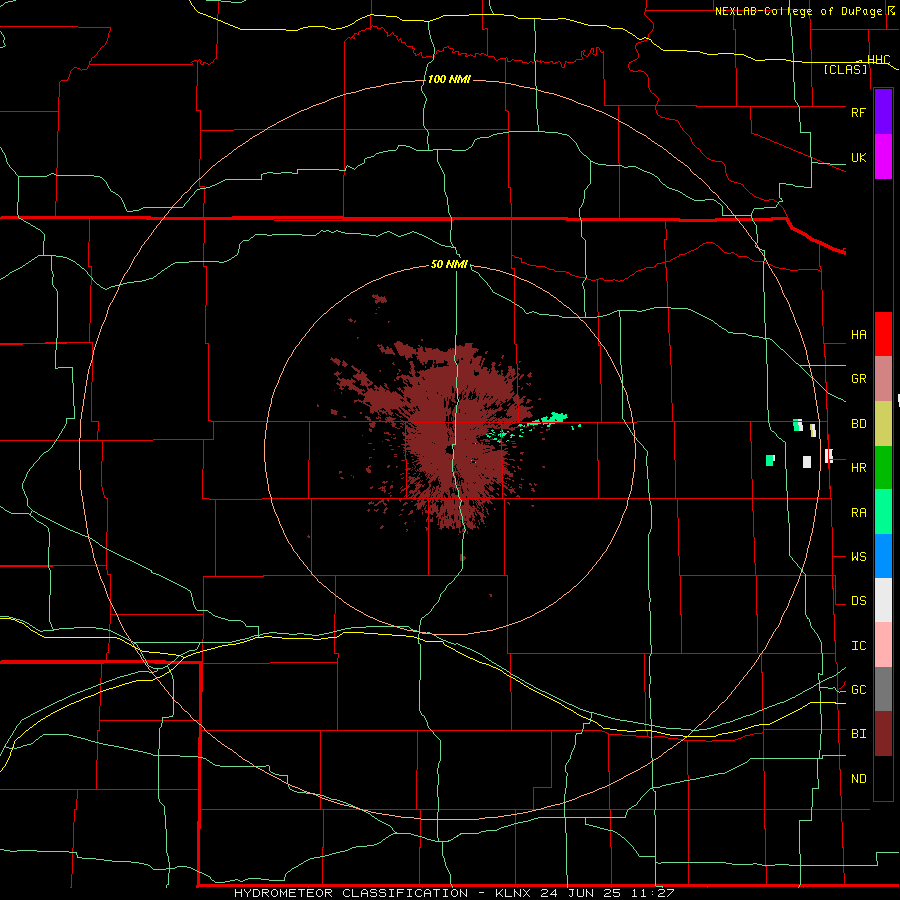
Task: Click the "50 NMI" range ring label
Action: coord(449,265)
